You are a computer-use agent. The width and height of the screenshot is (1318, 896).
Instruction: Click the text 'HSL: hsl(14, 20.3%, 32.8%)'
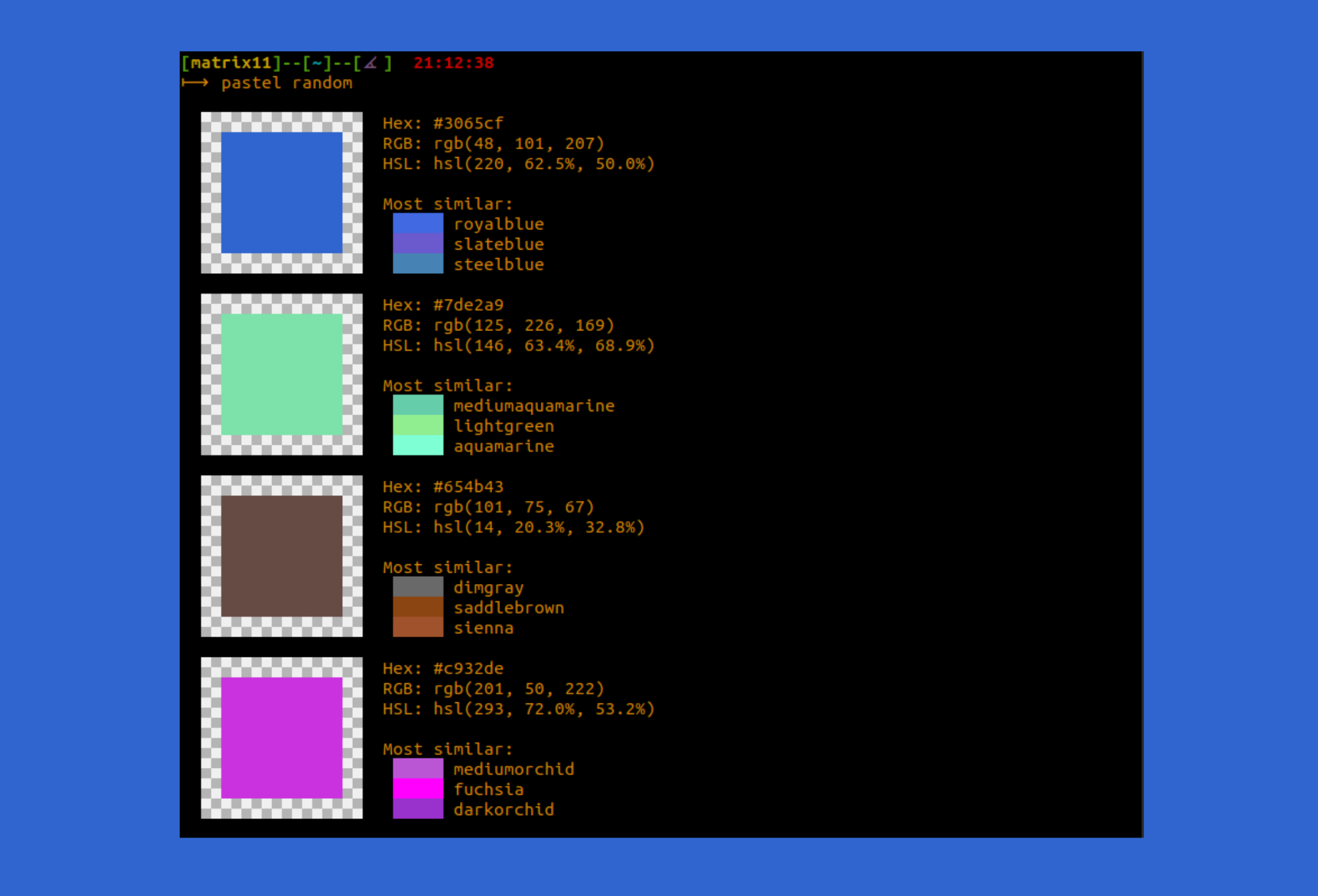point(514,527)
